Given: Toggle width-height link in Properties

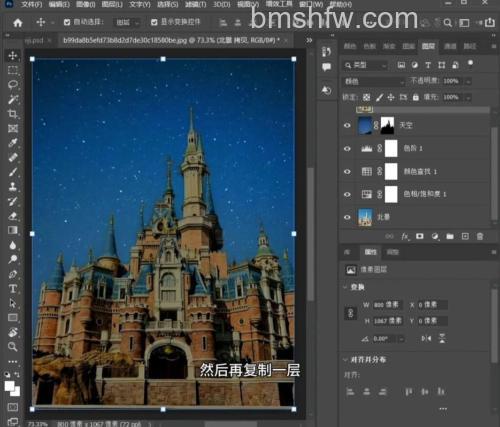Looking at the screenshot, I should click(x=351, y=313).
